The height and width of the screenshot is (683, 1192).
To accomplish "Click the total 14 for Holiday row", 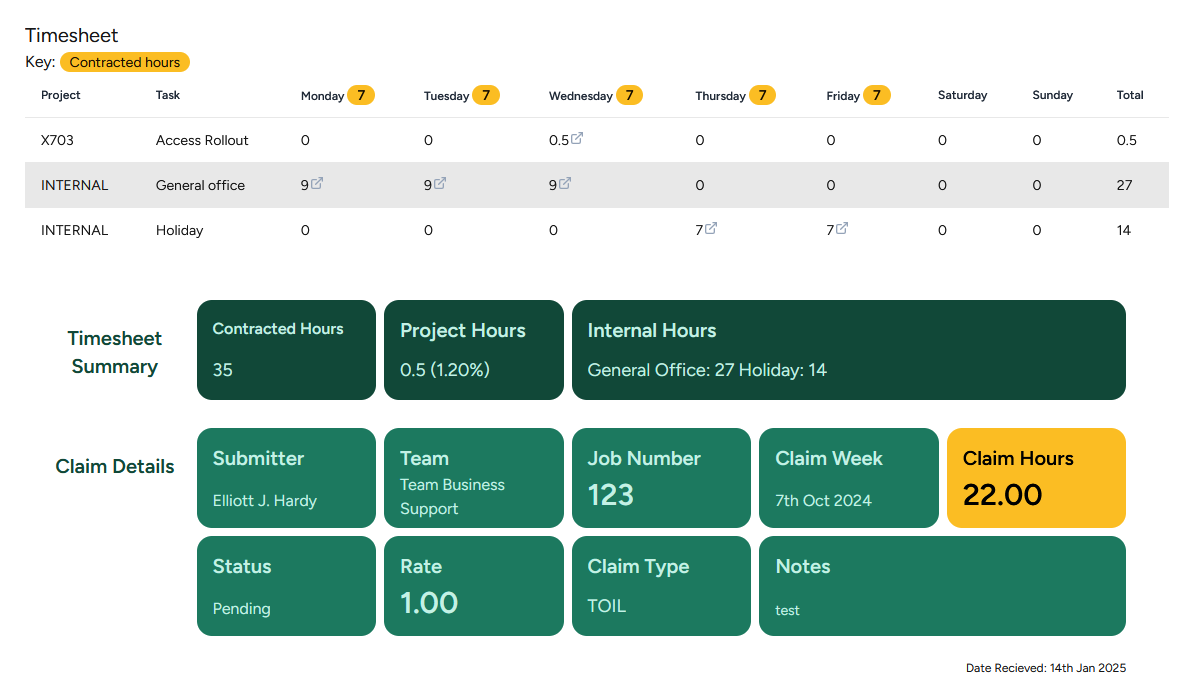I will [x=1124, y=230].
